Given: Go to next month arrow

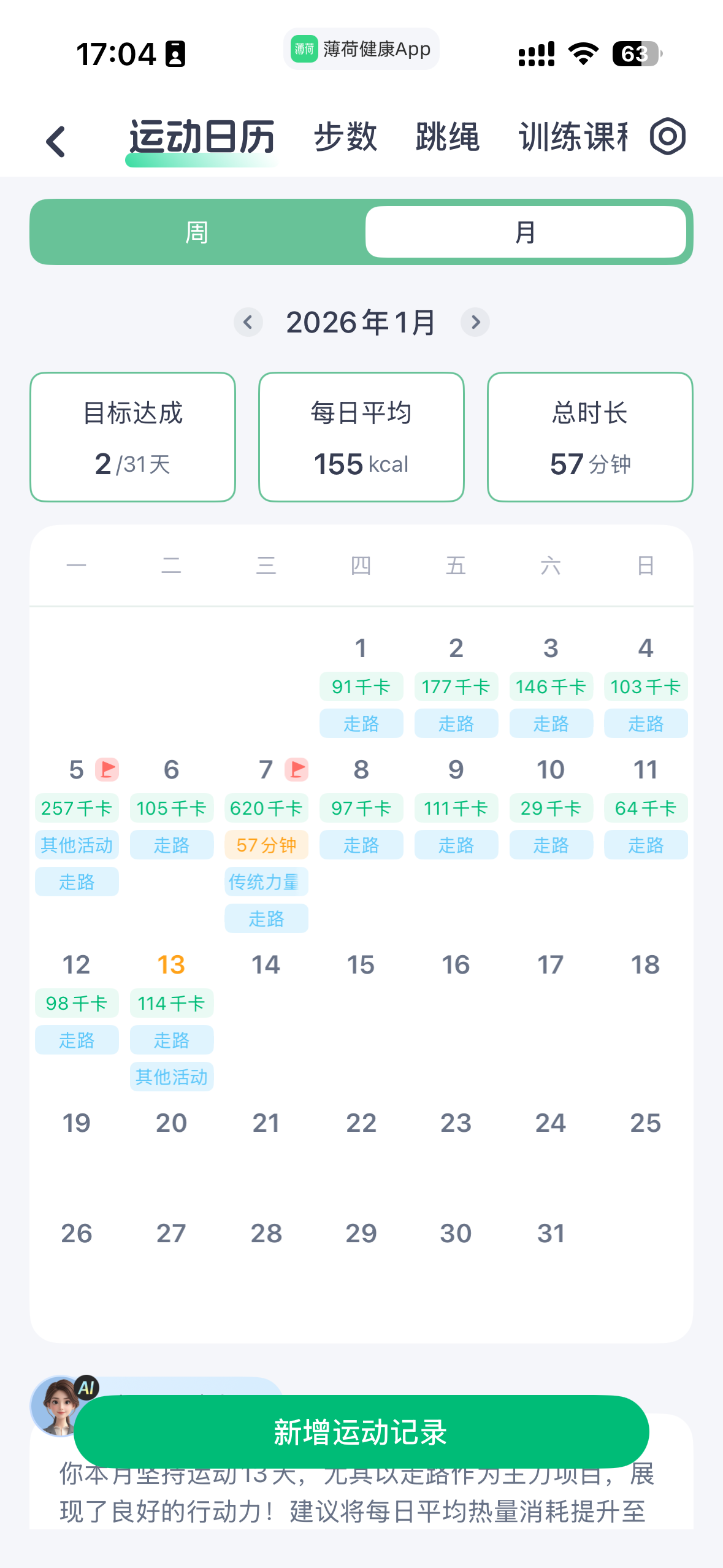Looking at the screenshot, I should (x=475, y=322).
